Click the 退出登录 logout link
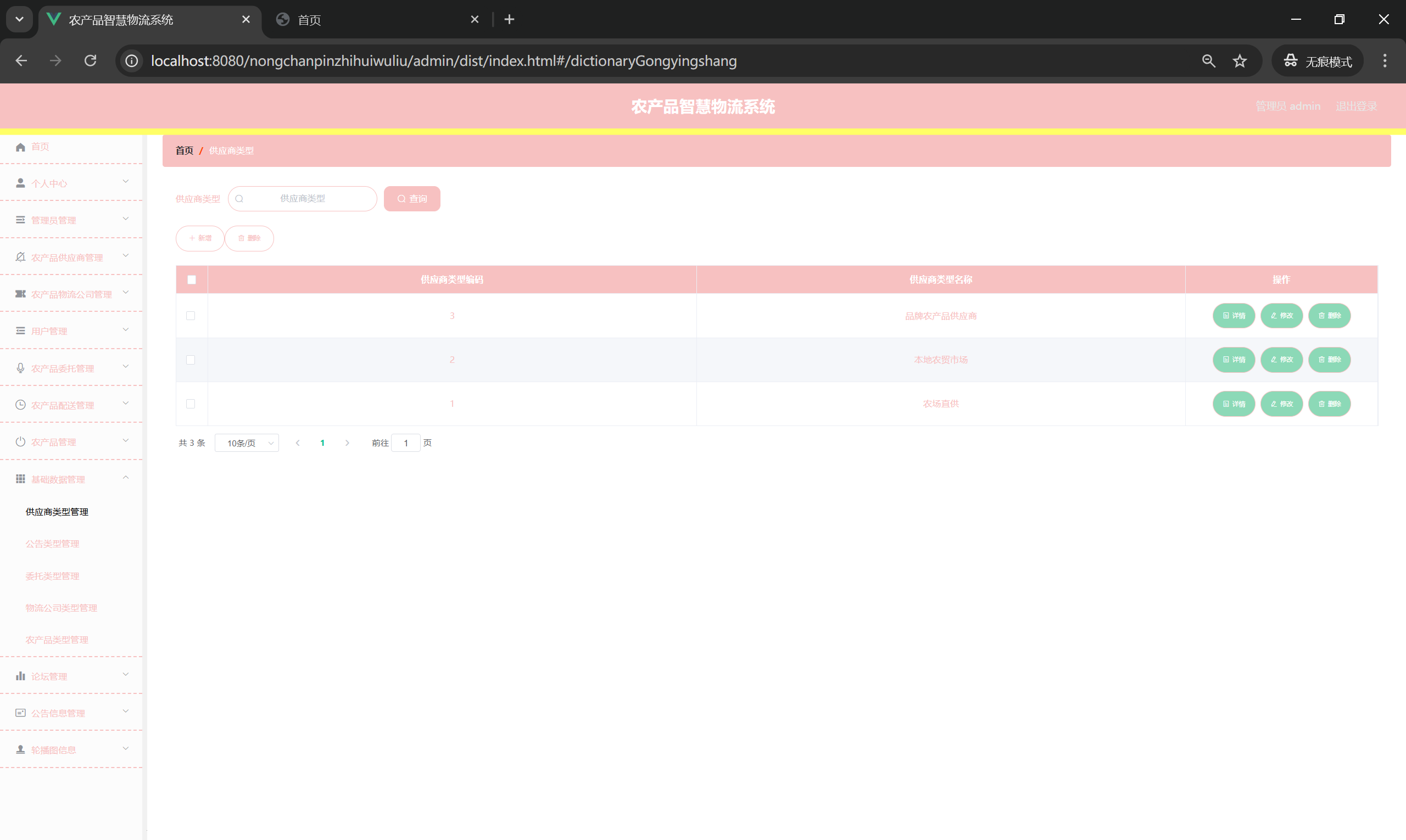Viewport: 1406px width, 840px height. pos(1356,107)
